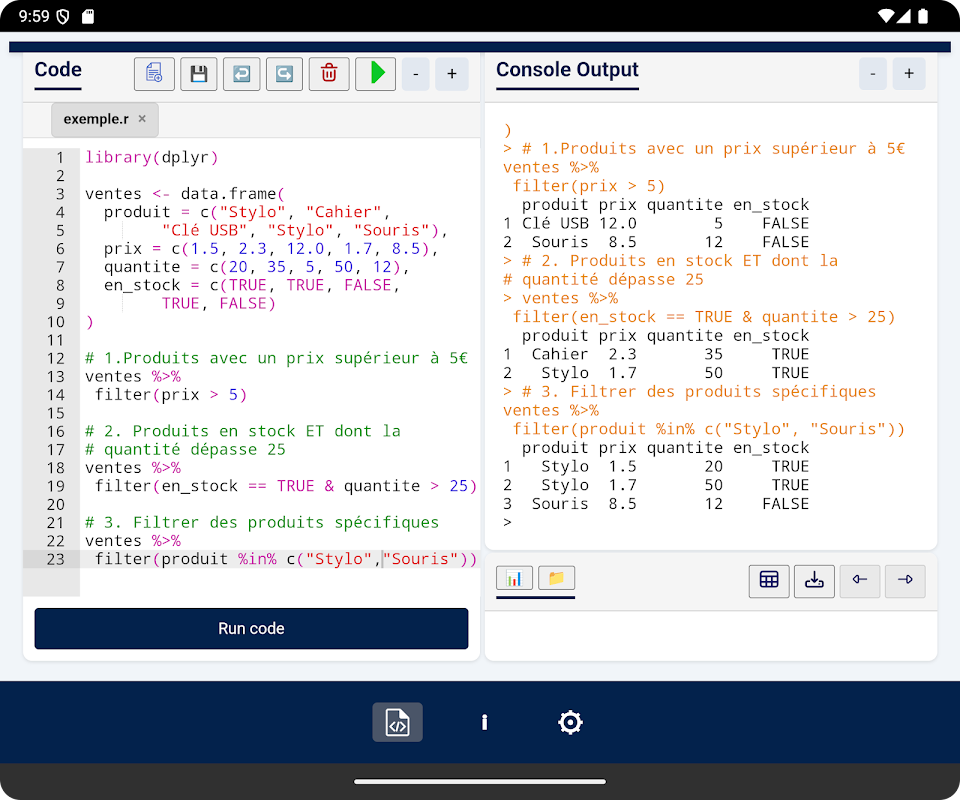Switch to the plots chart tab
This screenshot has height=800, width=960.
coord(514,578)
